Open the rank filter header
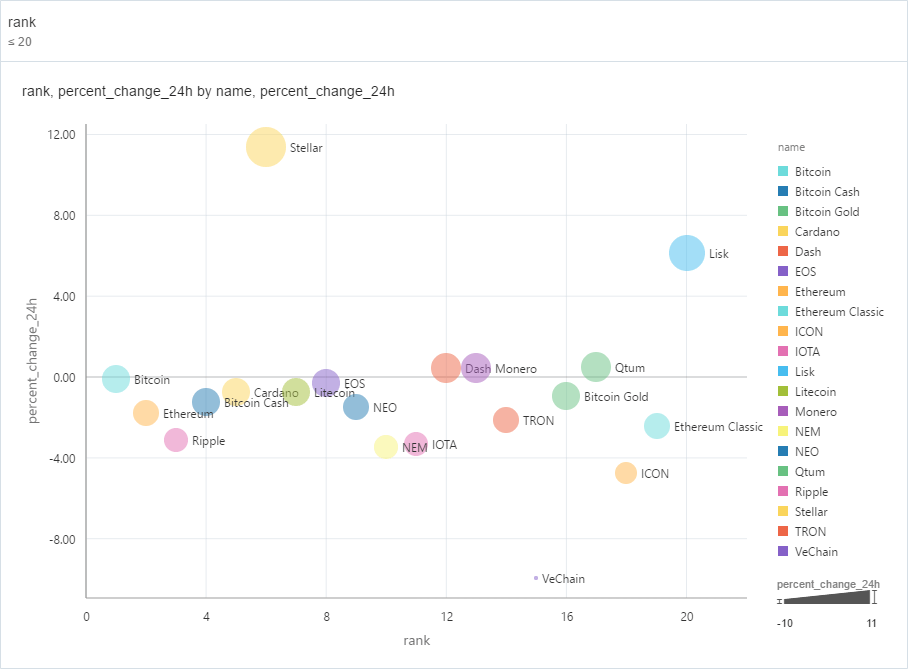908x669 pixels. click(x=21, y=21)
